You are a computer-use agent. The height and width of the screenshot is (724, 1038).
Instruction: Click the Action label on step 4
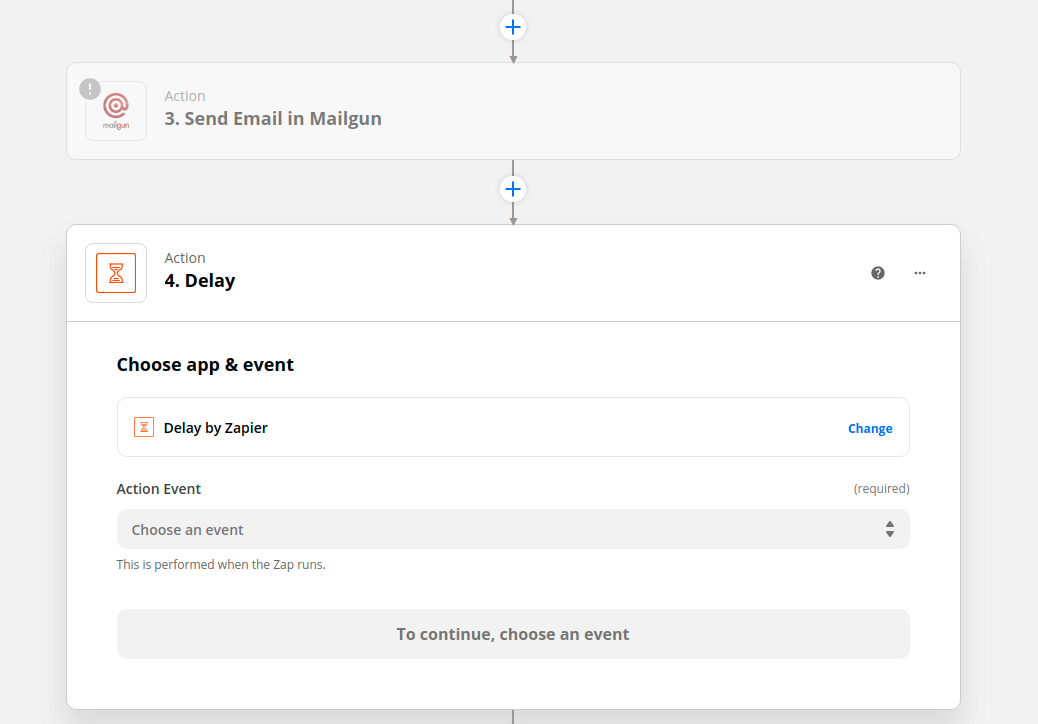[185, 257]
